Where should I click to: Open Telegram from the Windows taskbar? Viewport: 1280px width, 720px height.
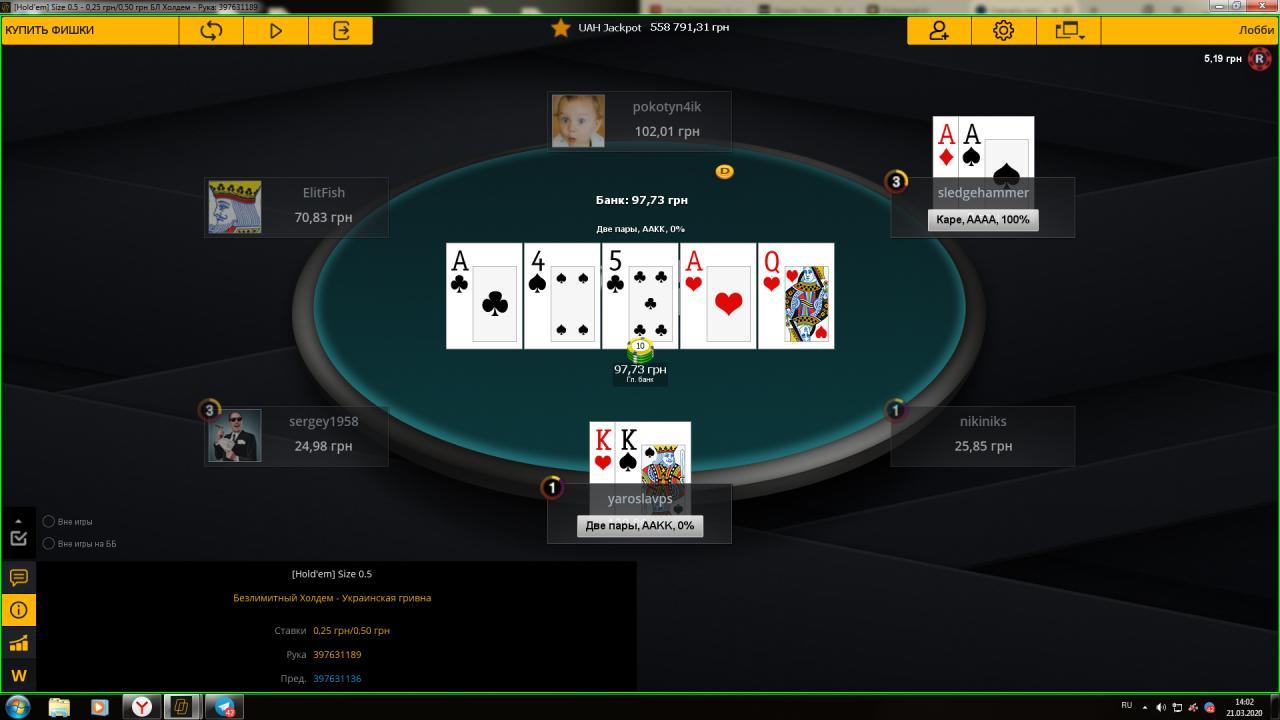click(x=225, y=706)
